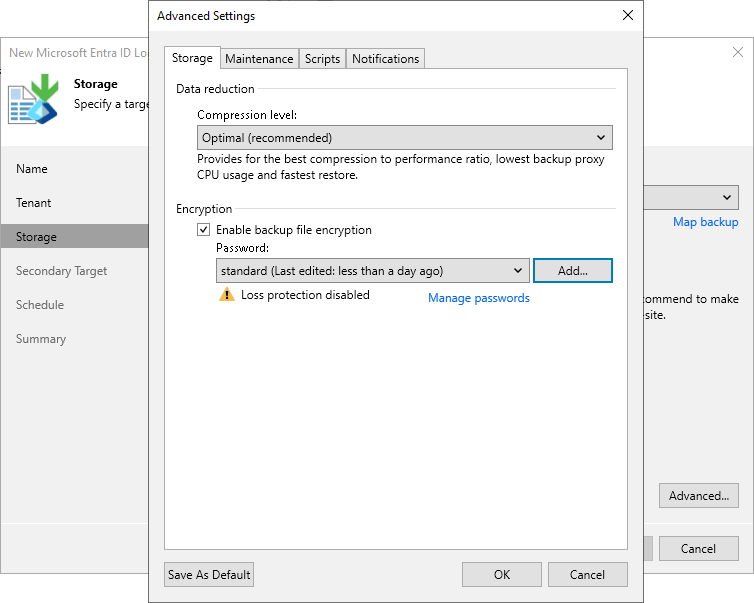Screen dimensions: 754x603
Task: Select the Storage tab
Action: (x=192, y=58)
